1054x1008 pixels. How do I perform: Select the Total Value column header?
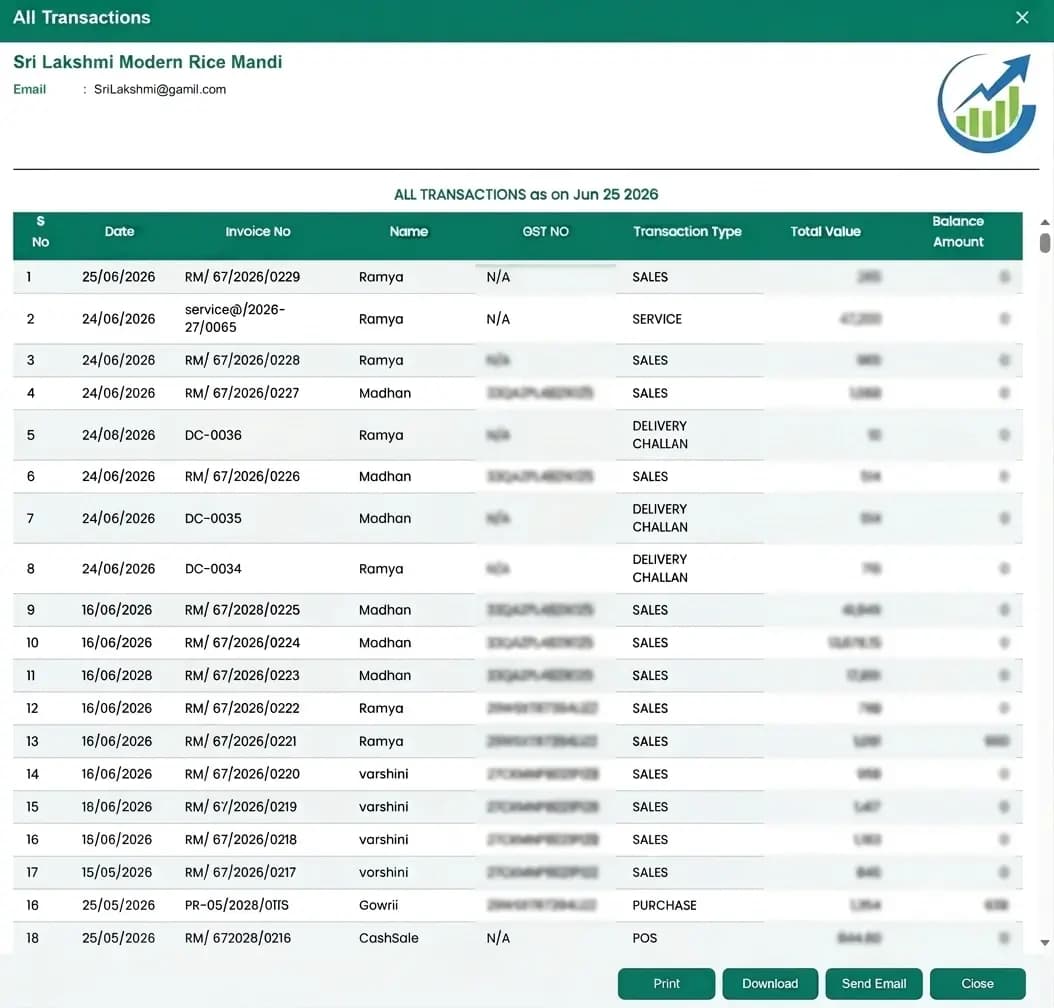point(825,231)
